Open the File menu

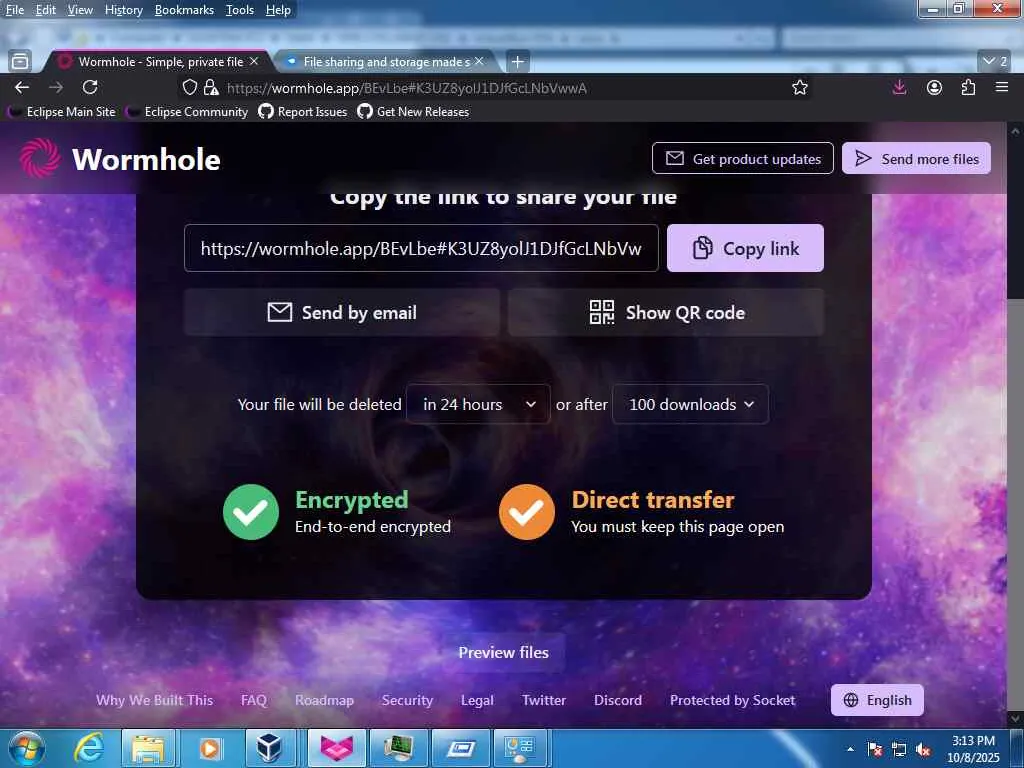[x=14, y=10]
